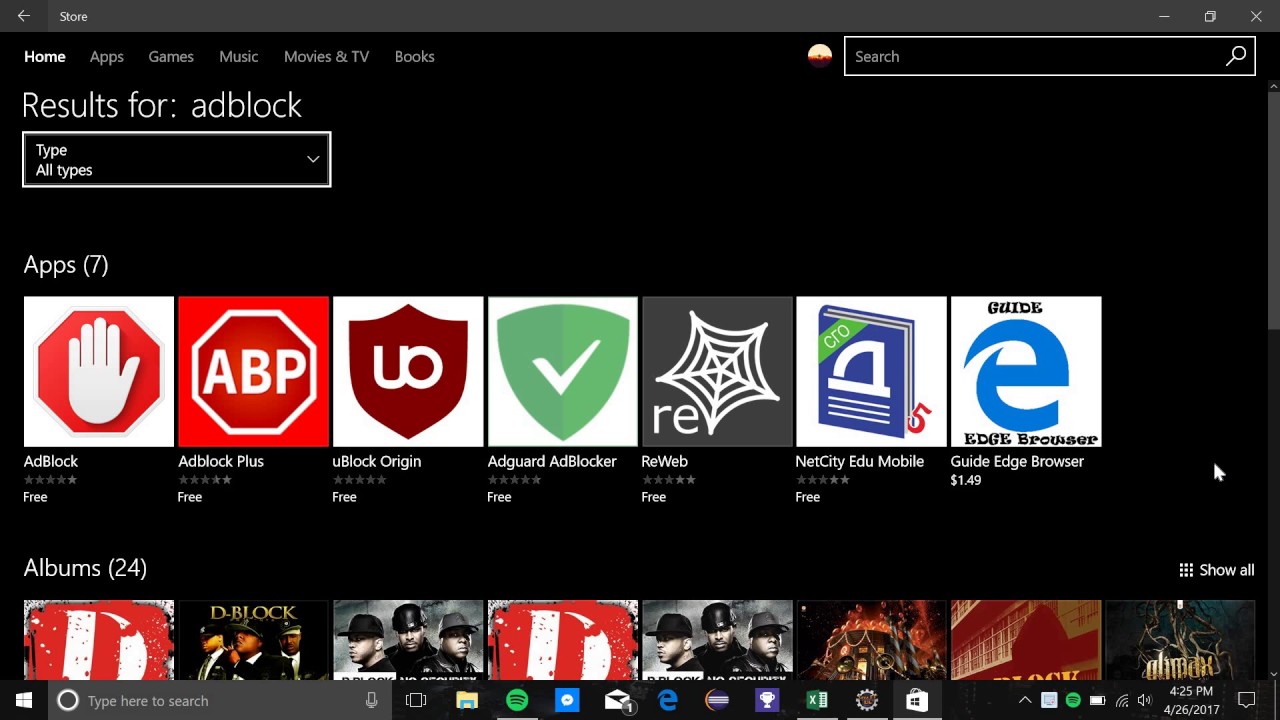Image resolution: width=1280 pixels, height=720 pixels.
Task: Click the Cortana Type here to search box
Action: 218,700
